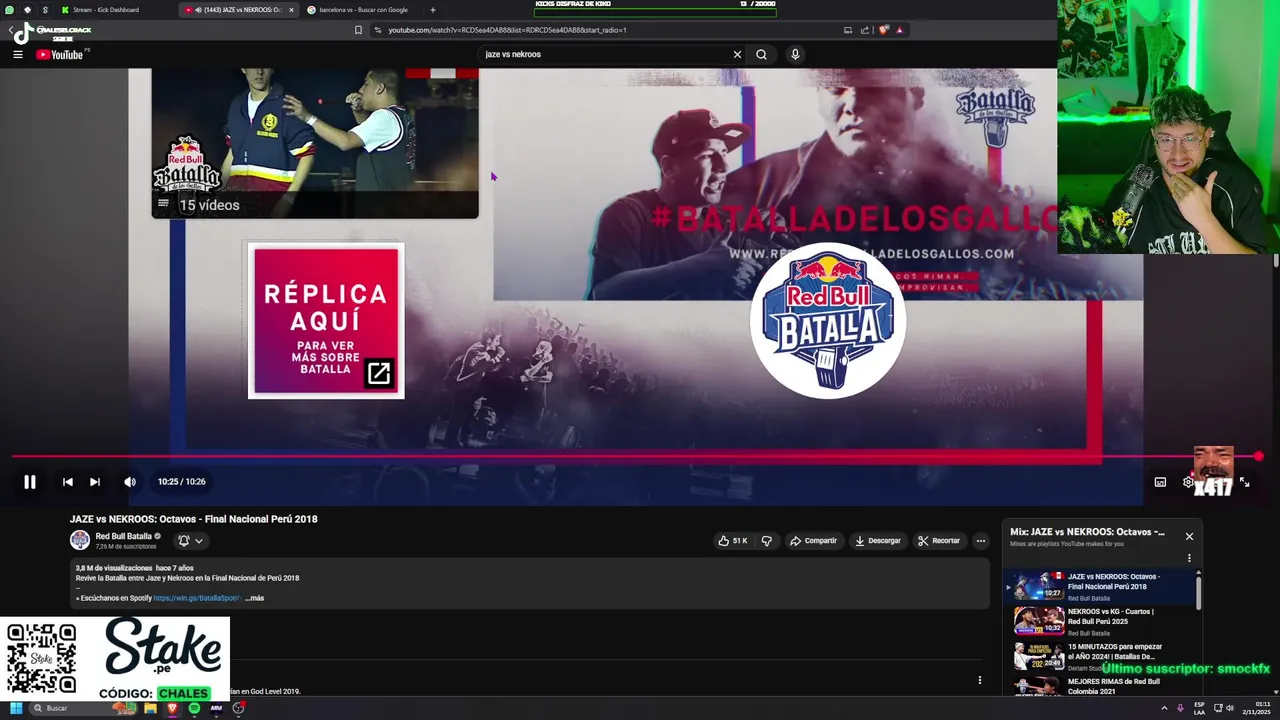Run search with the magnifier button
The image size is (1280, 720).
coord(761,54)
